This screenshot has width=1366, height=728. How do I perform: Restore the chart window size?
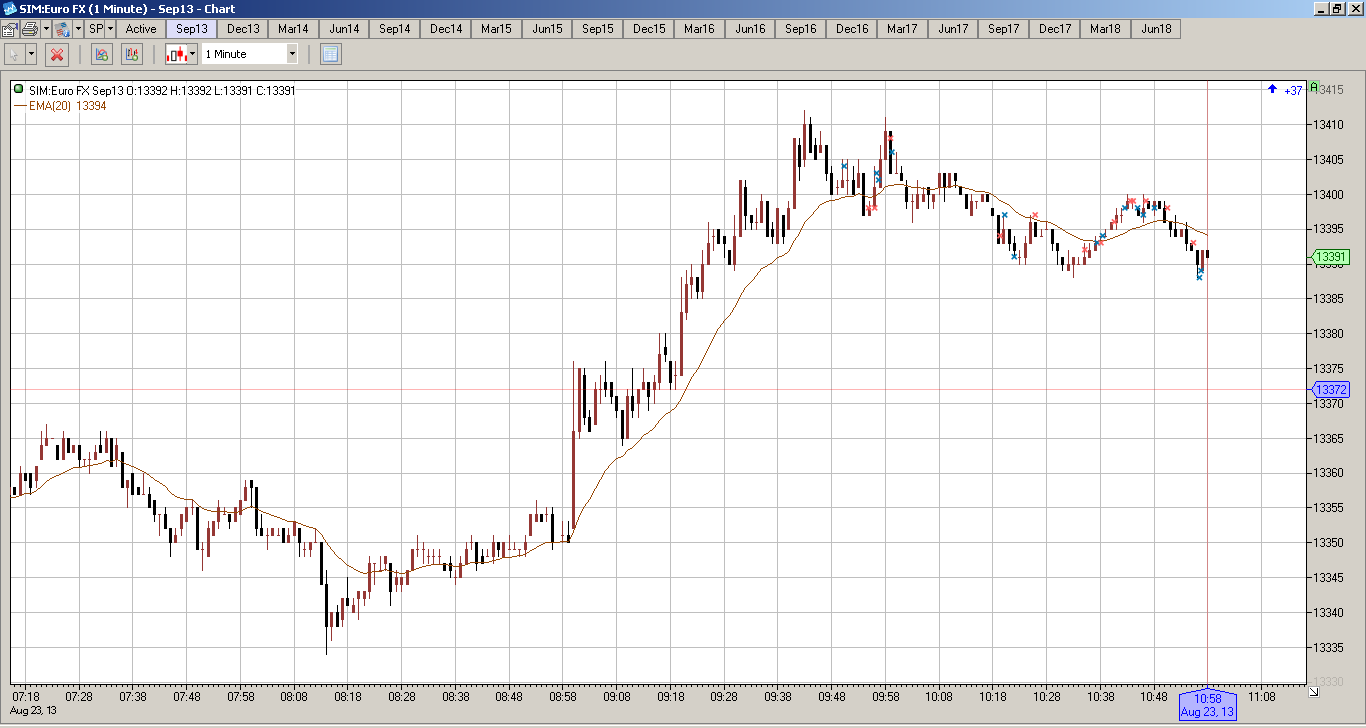(1337, 9)
